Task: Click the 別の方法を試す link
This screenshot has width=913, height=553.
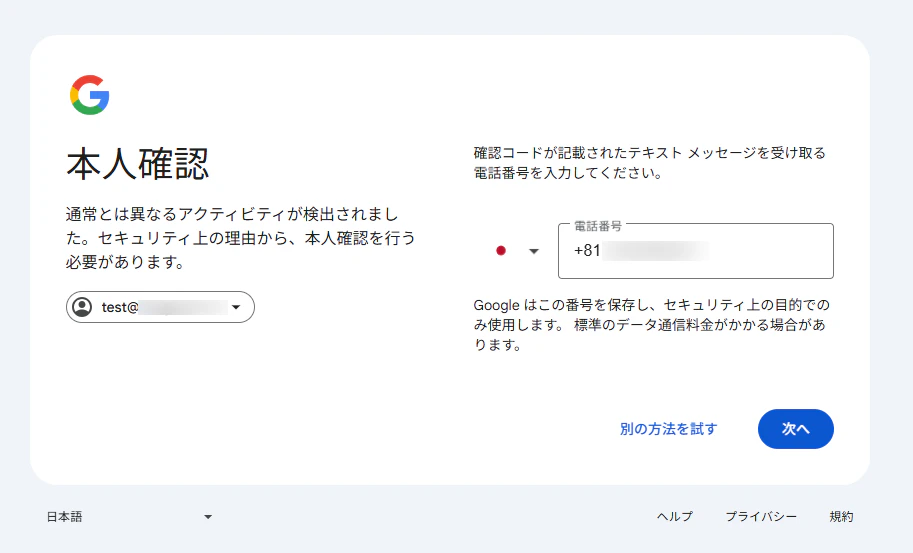Action: point(668,429)
